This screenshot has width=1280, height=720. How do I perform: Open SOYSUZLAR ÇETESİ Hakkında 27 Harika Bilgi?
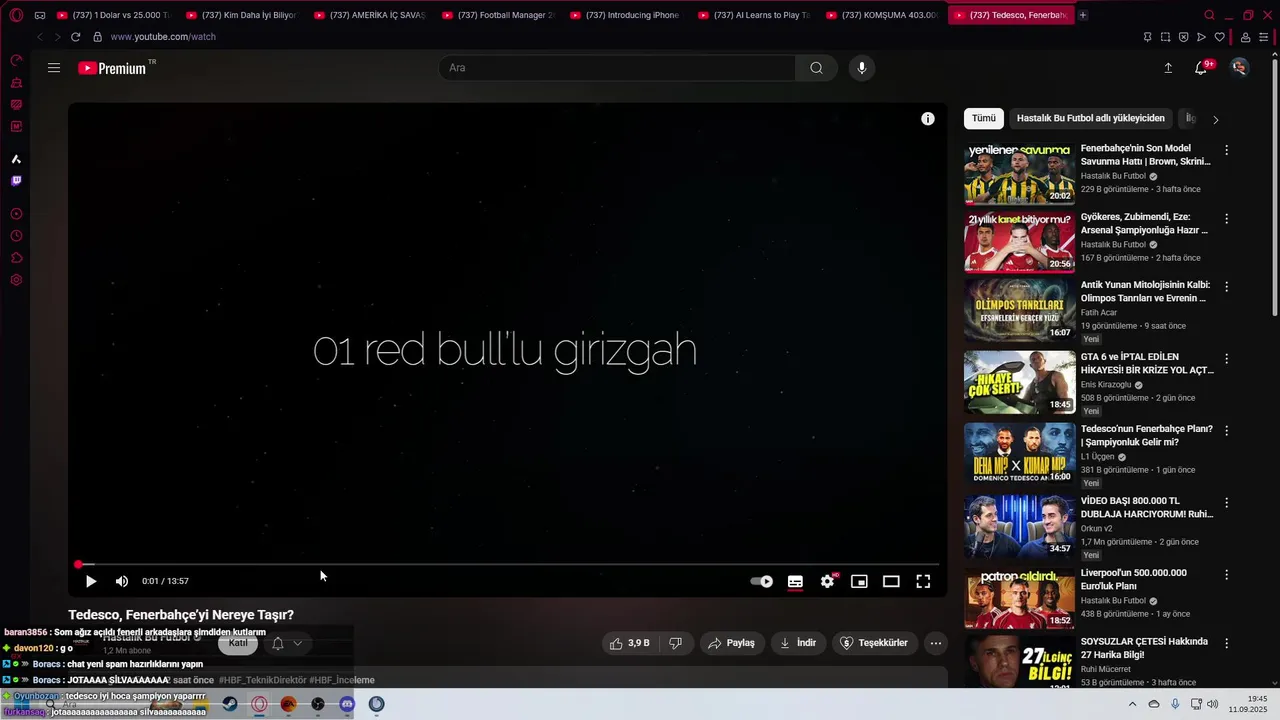[x=1144, y=648]
